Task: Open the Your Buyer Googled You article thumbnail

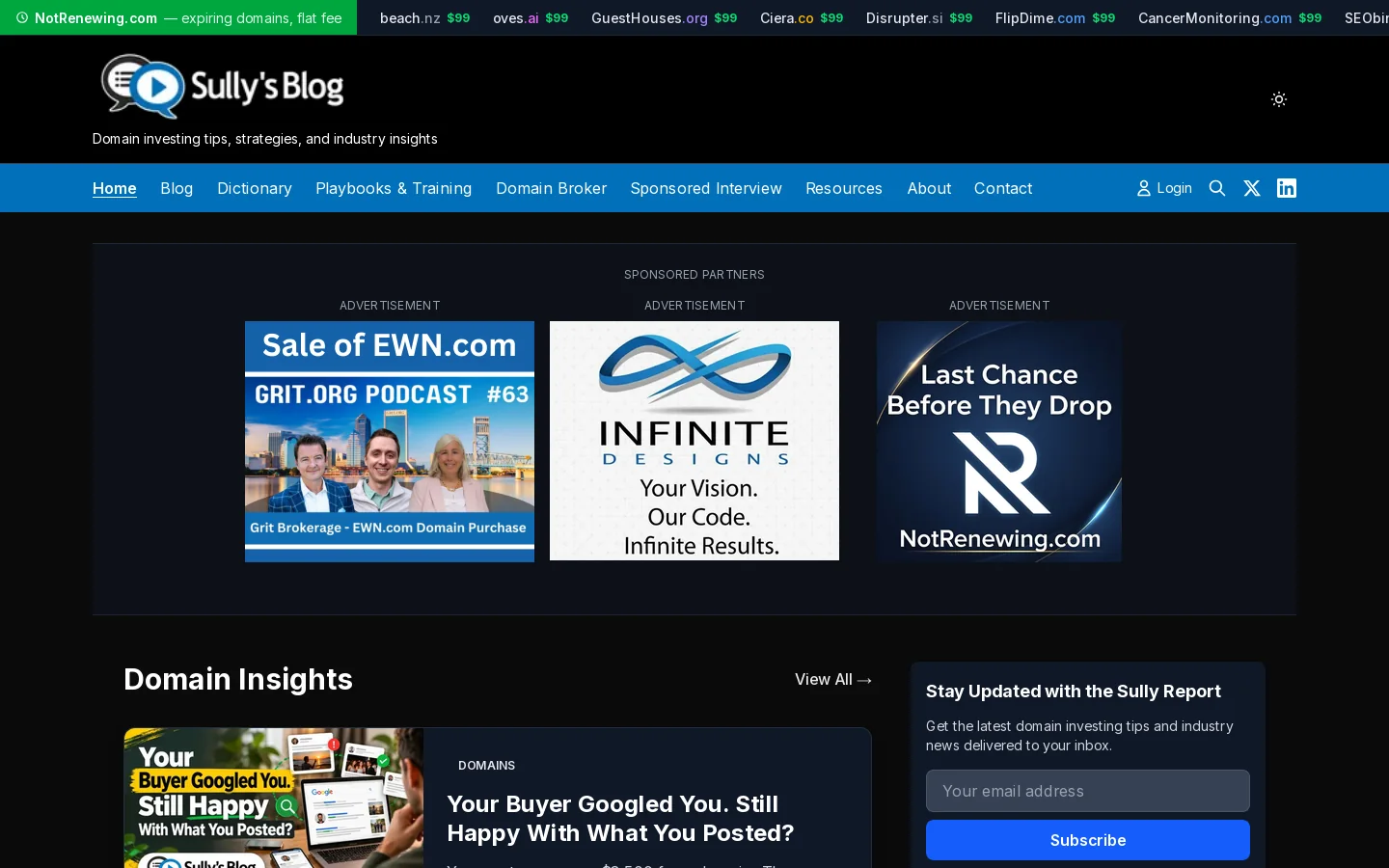Action: point(274,798)
